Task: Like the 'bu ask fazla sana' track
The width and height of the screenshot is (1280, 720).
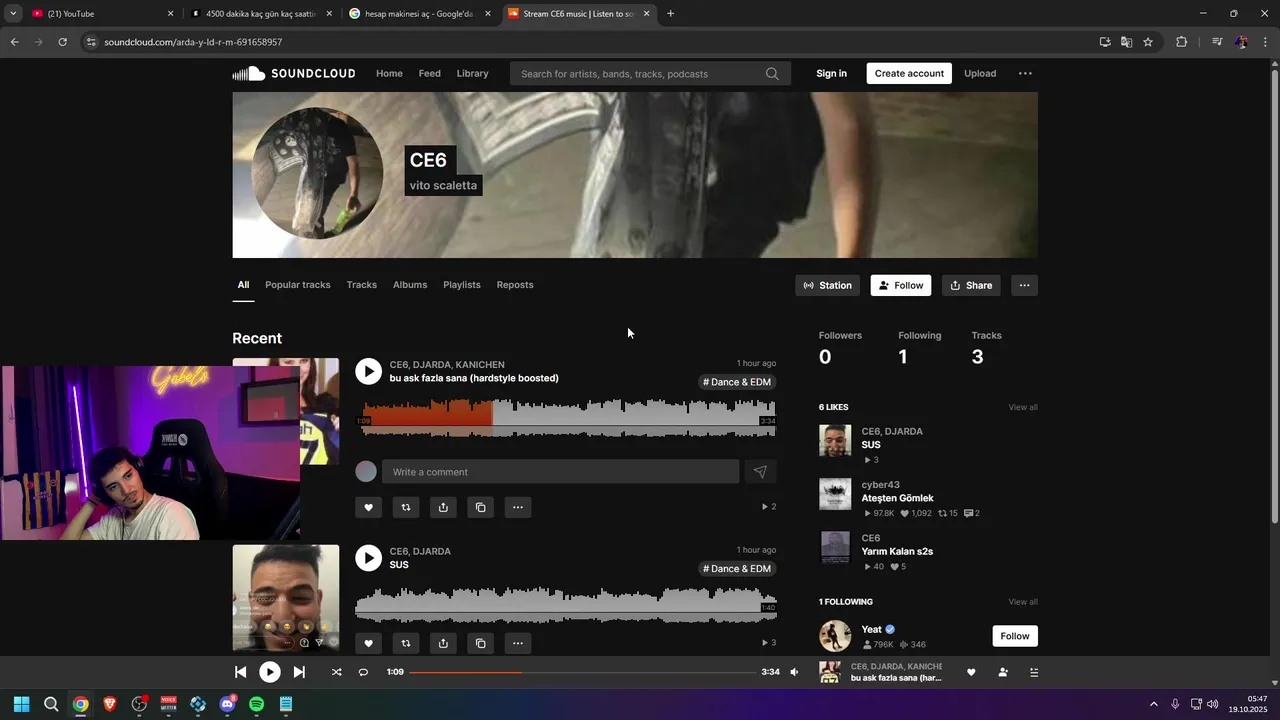Action: pos(368,507)
